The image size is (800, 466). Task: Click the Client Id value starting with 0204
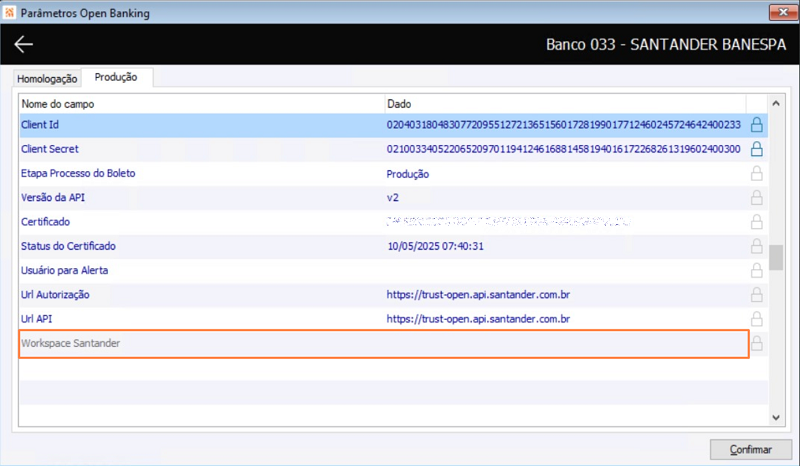click(563, 125)
